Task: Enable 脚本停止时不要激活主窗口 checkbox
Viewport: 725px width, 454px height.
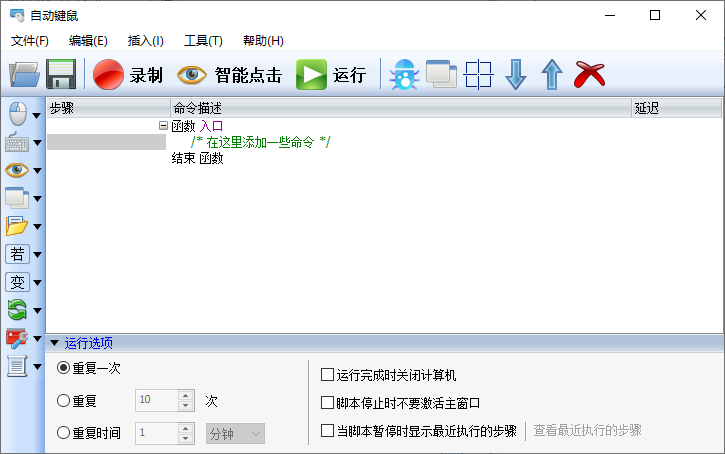Action: point(327,403)
